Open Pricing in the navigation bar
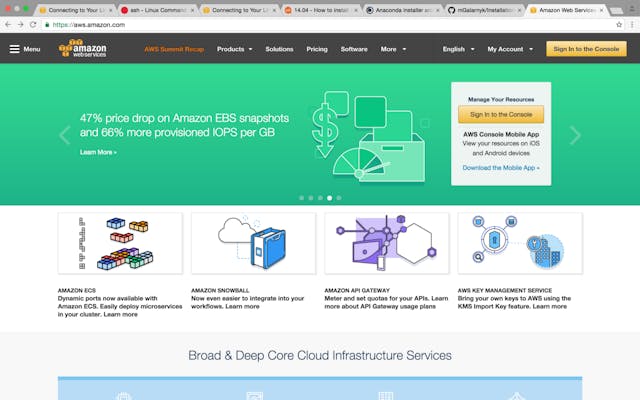 coord(317,49)
